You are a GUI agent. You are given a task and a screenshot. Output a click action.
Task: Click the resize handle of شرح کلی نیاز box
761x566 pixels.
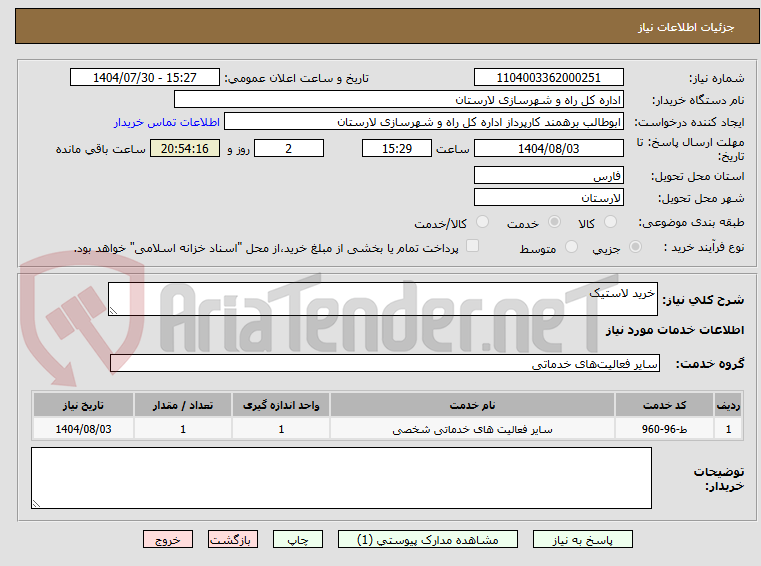[x=113, y=311]
